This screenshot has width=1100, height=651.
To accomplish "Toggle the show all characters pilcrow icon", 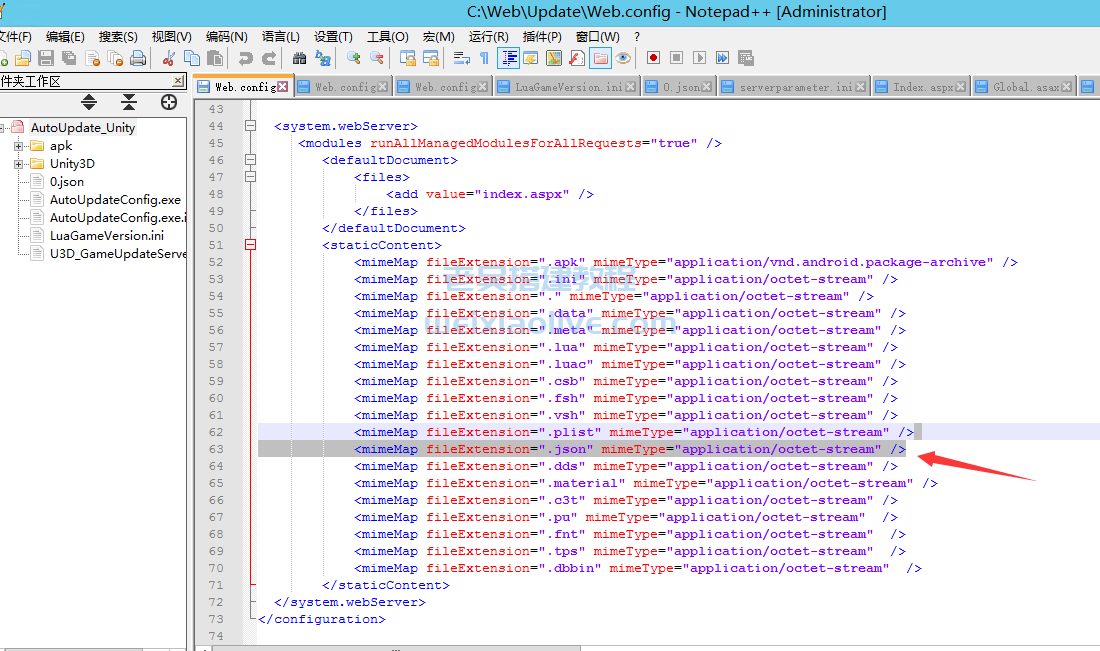I will 484,58.
